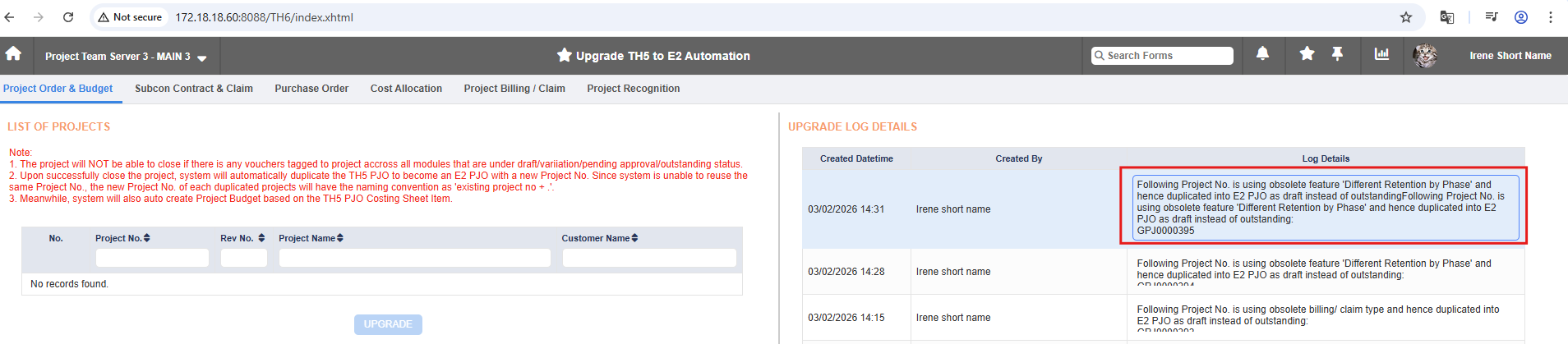
Task: Click the Project Name filter box
Action: tap(415, 258)
